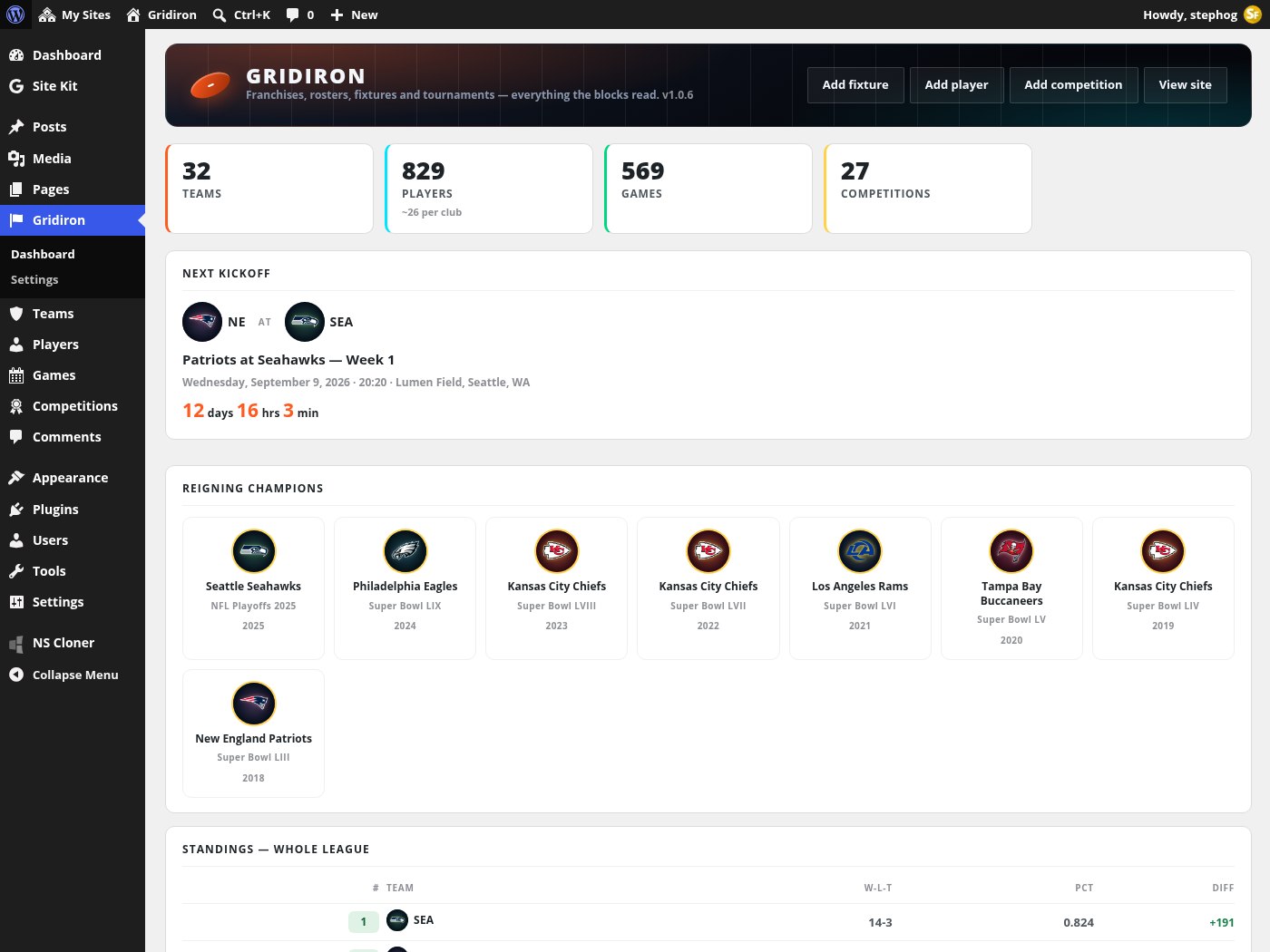The width and height of the screenshot is (1270, 952).
Task: Click SEA team in standings row 1
Action: click(410, 920)
